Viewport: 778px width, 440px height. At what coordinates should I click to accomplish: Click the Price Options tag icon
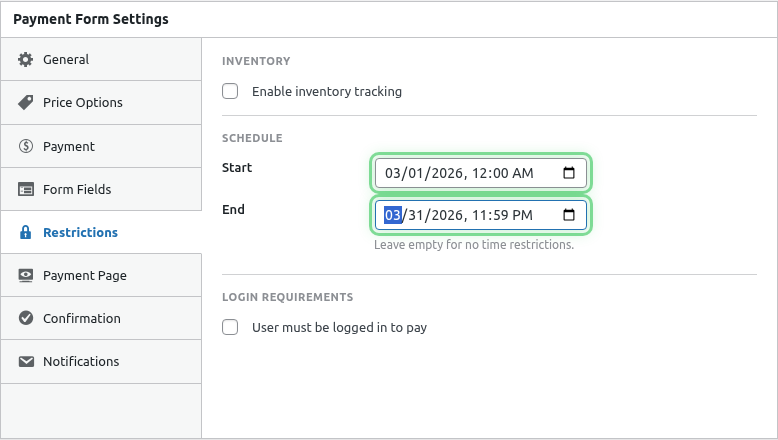(26, 103)
